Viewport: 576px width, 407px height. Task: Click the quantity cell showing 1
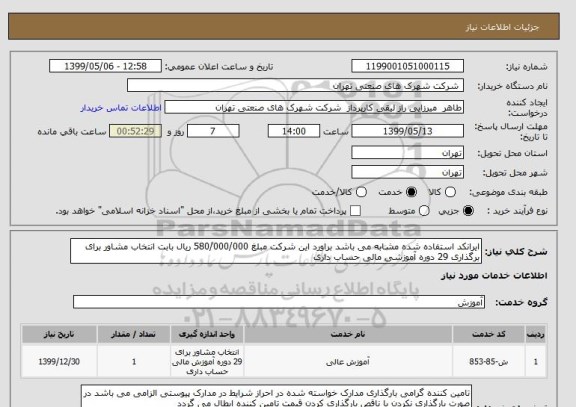point(134,362)
